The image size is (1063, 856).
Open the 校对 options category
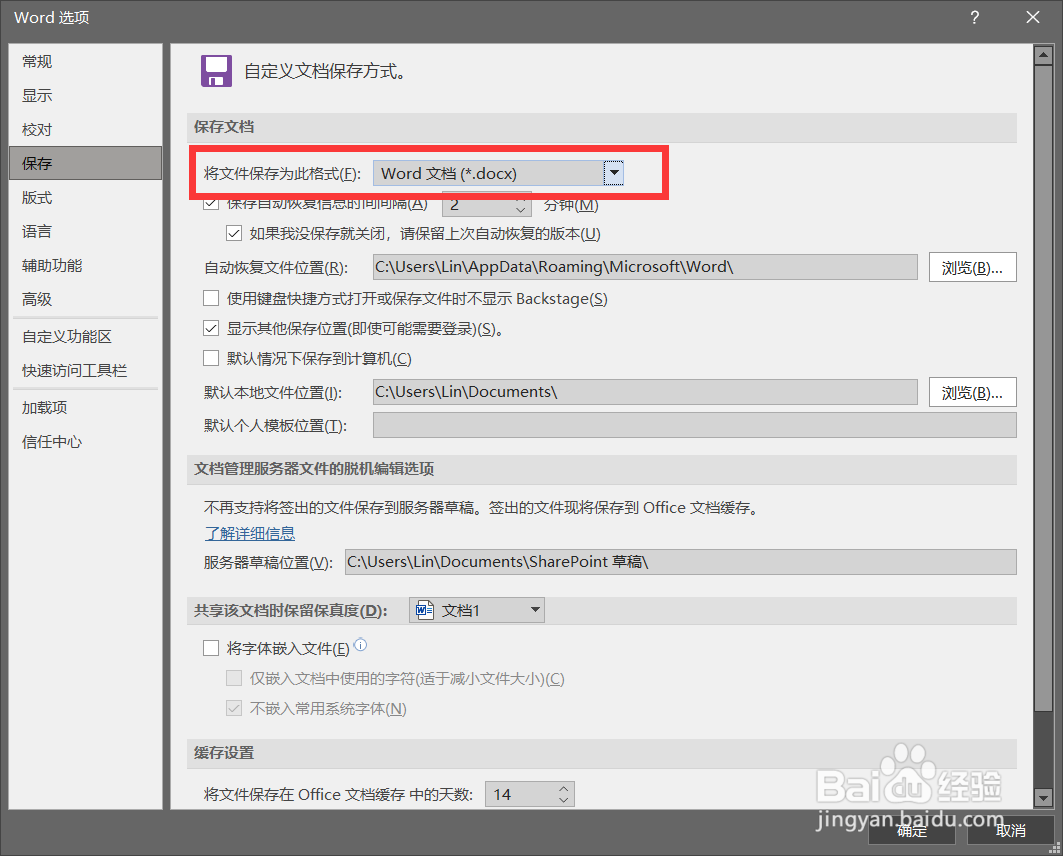coord(85,129)
